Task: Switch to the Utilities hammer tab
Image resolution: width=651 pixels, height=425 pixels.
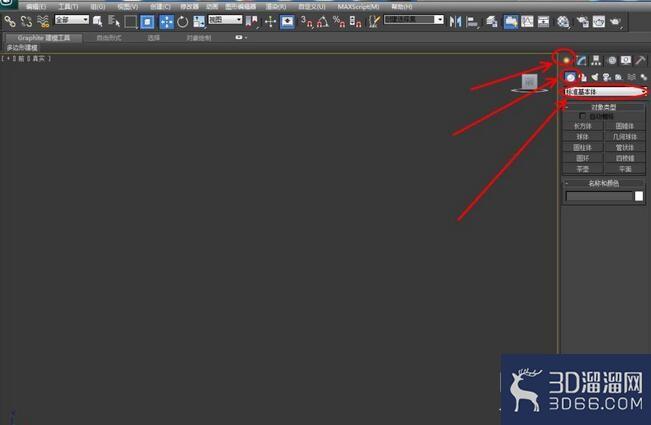Action: pyautogui.click(x=641, y=61)
